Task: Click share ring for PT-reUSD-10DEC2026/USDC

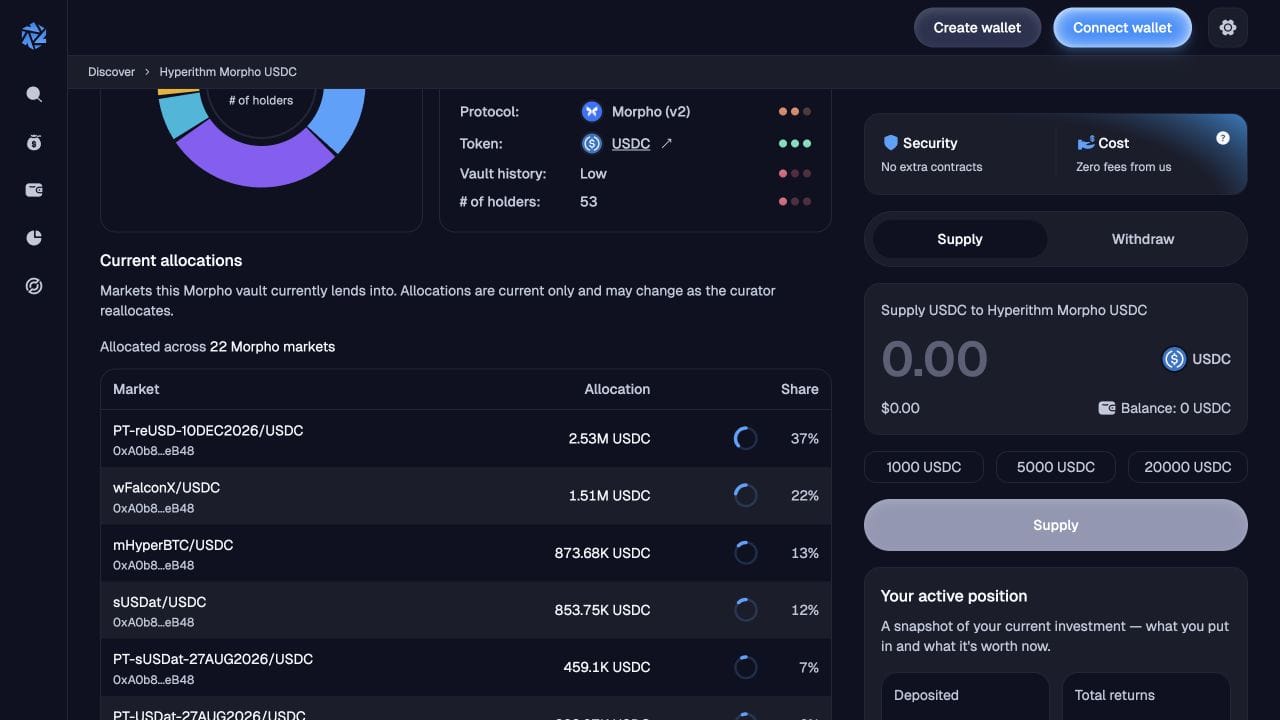Action: [x=745, y=438]
